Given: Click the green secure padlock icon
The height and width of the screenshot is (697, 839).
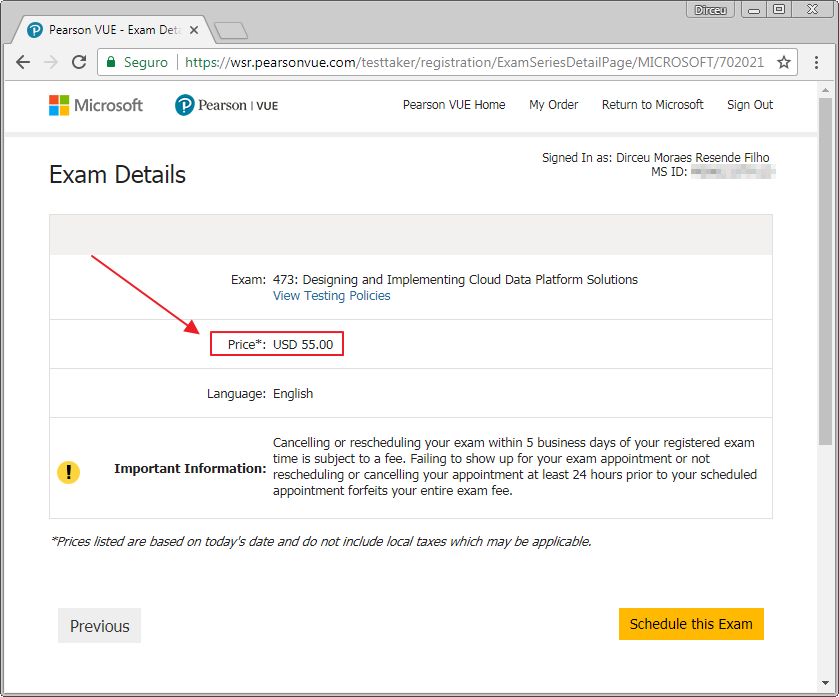Looking at the screenshot, I should (x=111, y=62).
